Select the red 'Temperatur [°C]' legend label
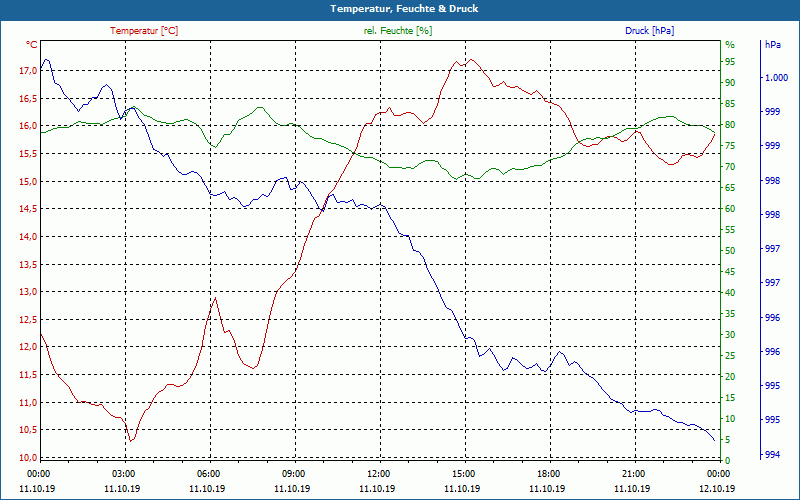Image resolution: width=800 pixels, height=500 pixels. click(x=144, y=31)
